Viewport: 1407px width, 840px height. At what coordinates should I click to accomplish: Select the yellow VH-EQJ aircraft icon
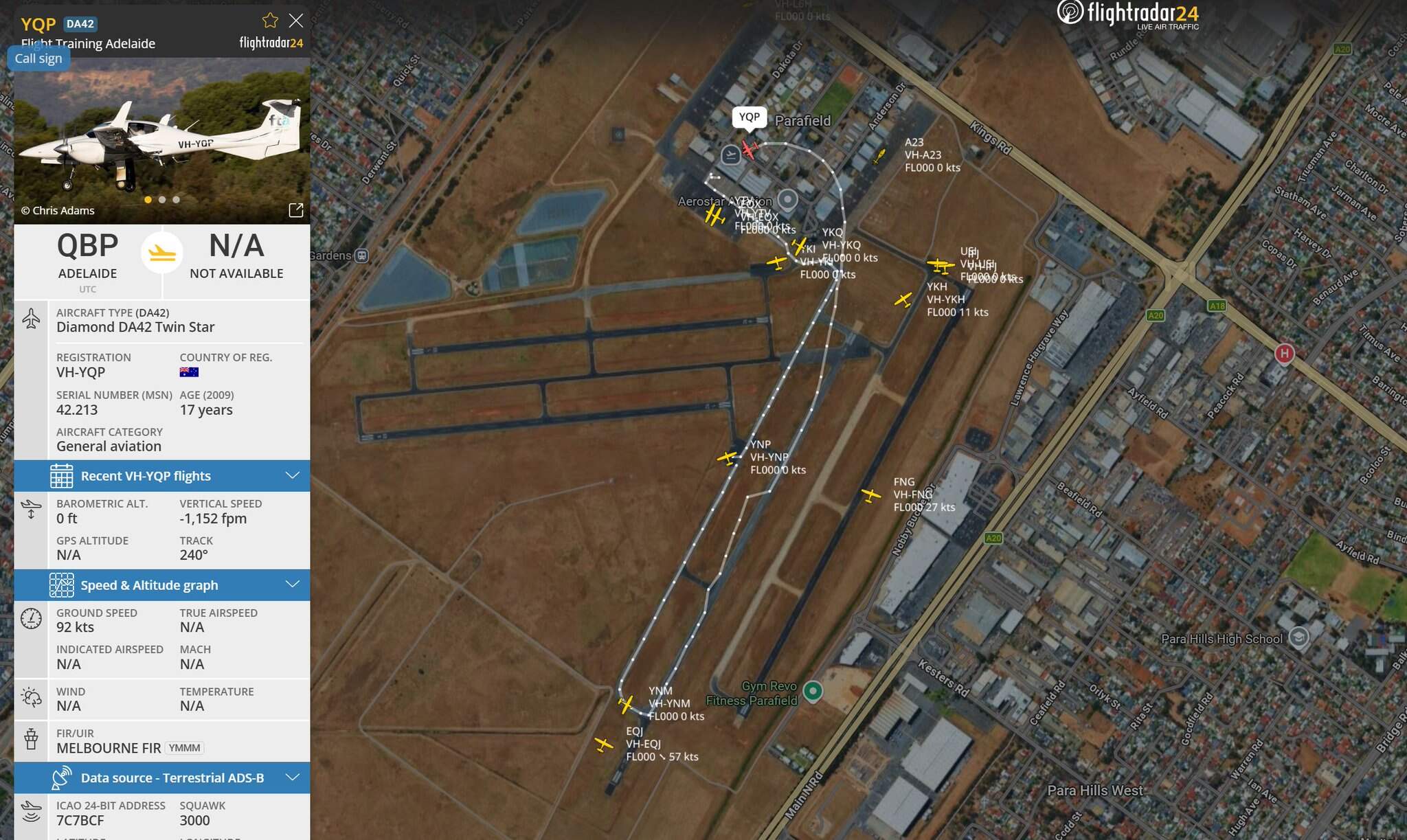point(603,745)
